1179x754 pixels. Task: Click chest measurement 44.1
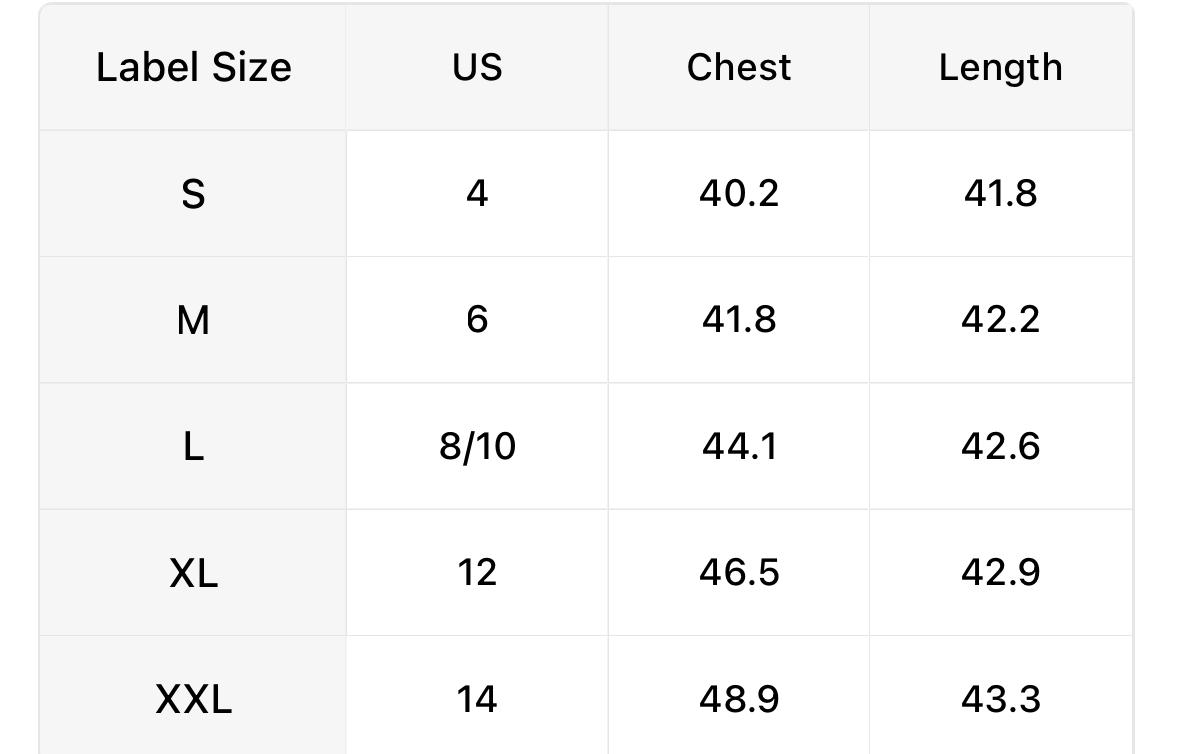739,446
